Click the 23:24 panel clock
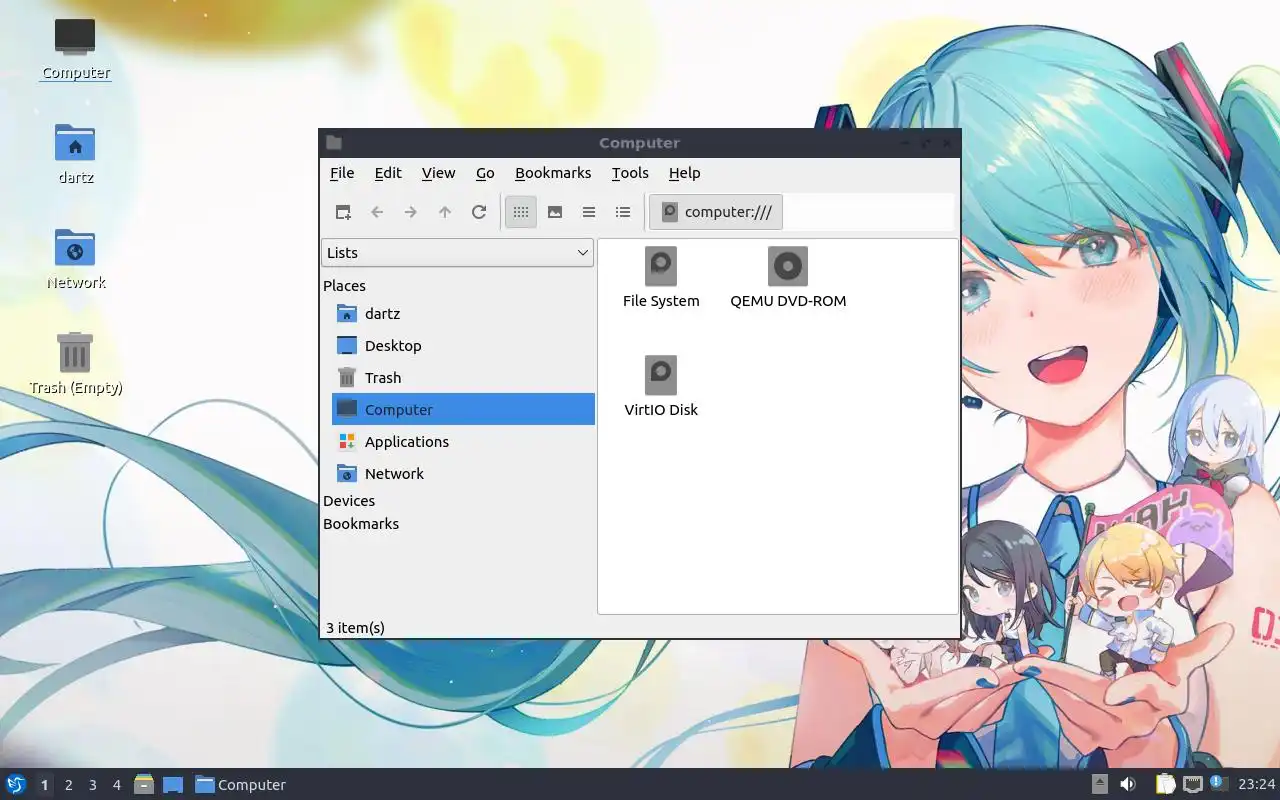Viewport: 1280px width, 800px height. [1257, 784]
